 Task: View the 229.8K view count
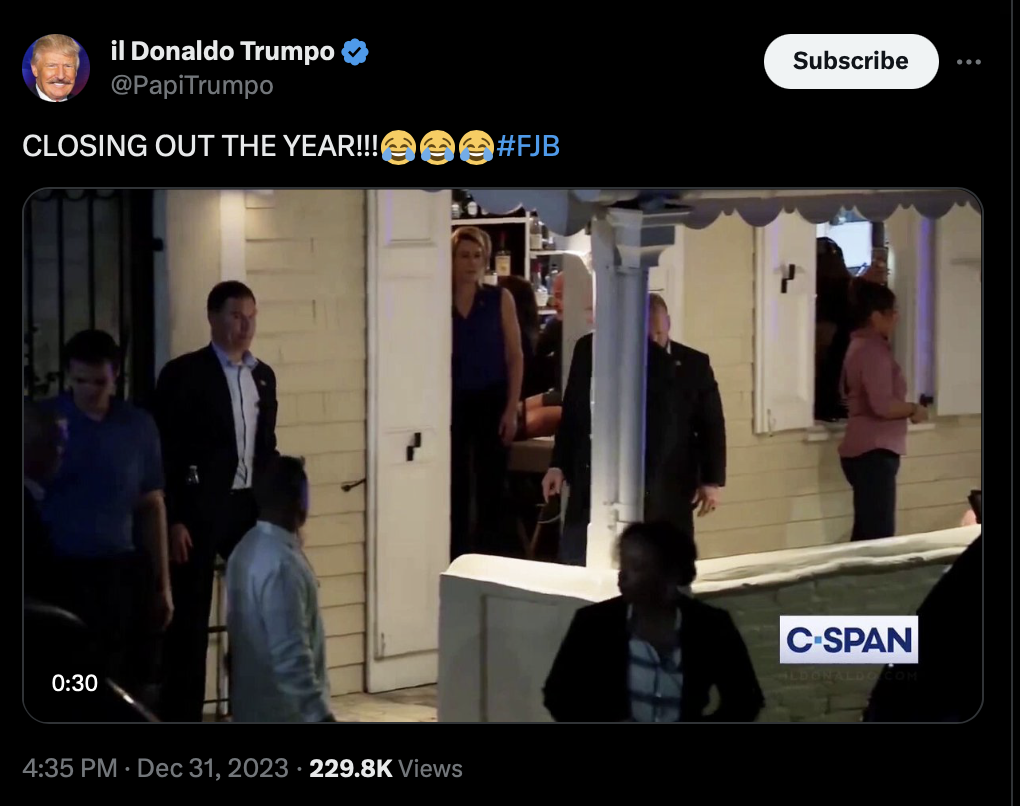(351, 768)
